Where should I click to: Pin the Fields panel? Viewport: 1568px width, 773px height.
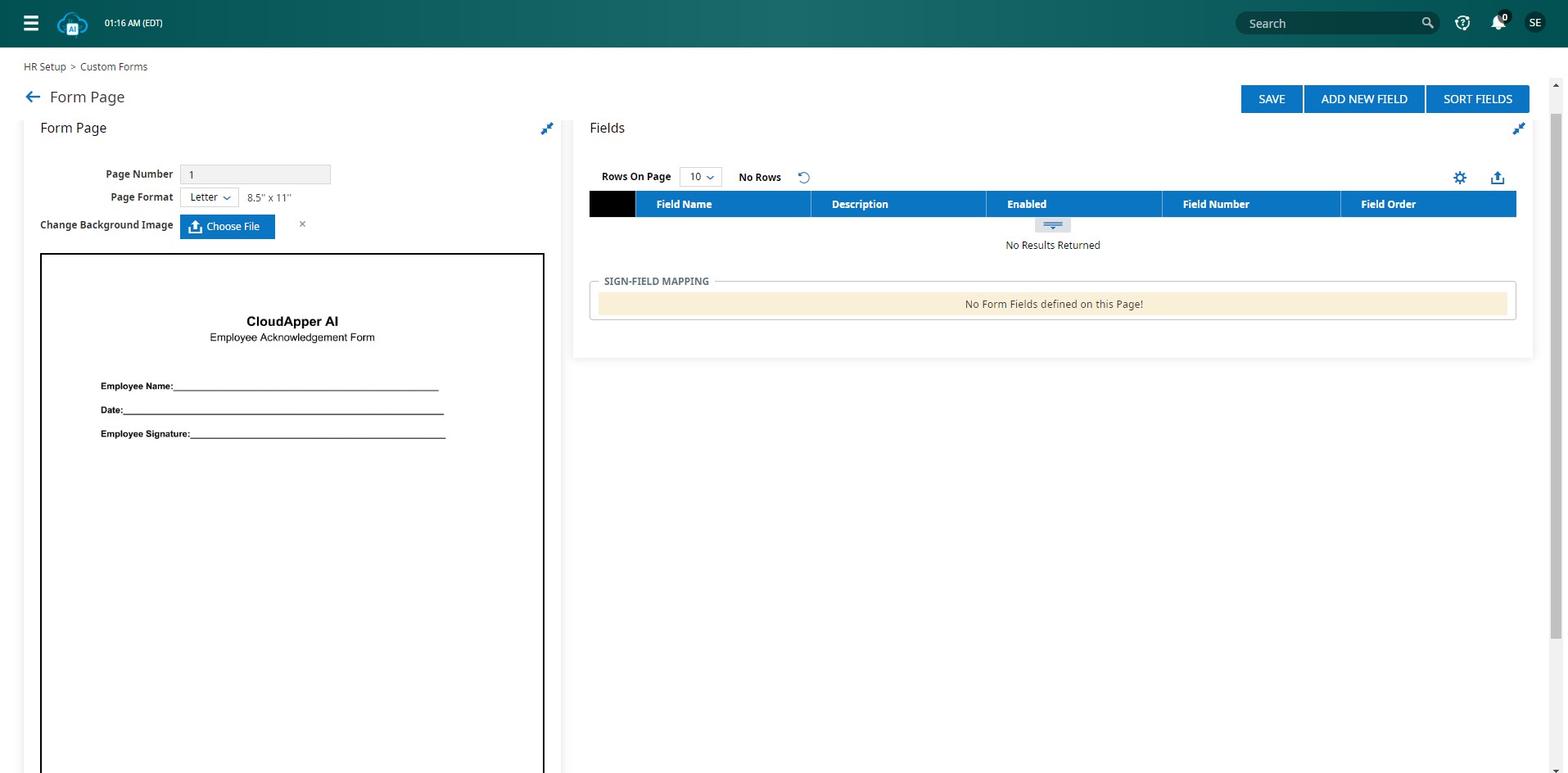click(x=1519, y=129)
